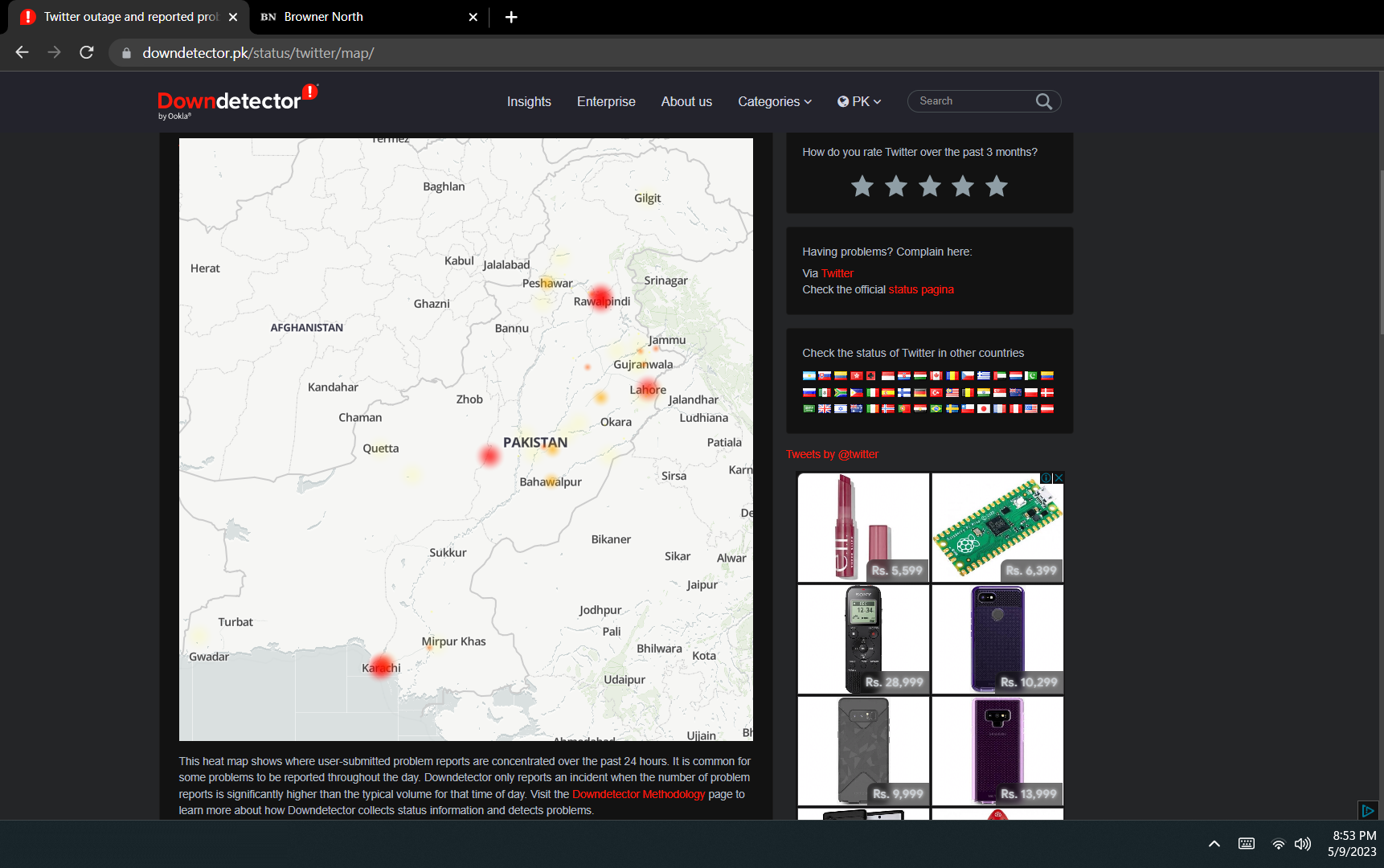This screenshot has height=868, width=1384.
Task: Click the browser forward arrow
Action: 54,52
